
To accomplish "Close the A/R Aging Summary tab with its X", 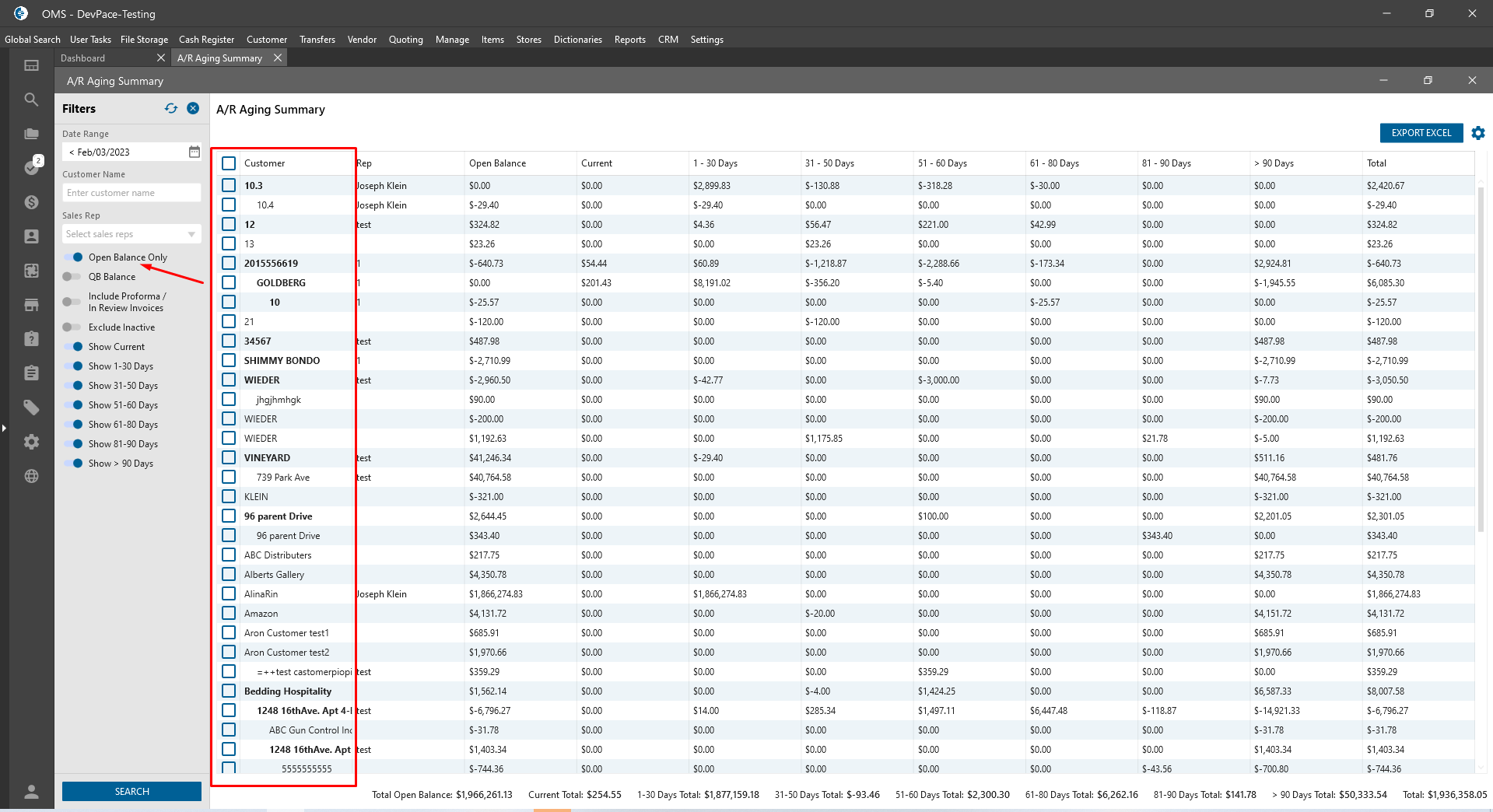I will point(278,58).
